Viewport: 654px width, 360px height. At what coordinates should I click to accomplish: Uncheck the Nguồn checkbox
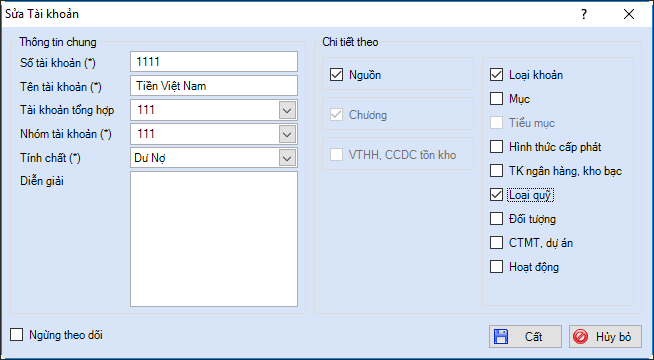(336, 75)
